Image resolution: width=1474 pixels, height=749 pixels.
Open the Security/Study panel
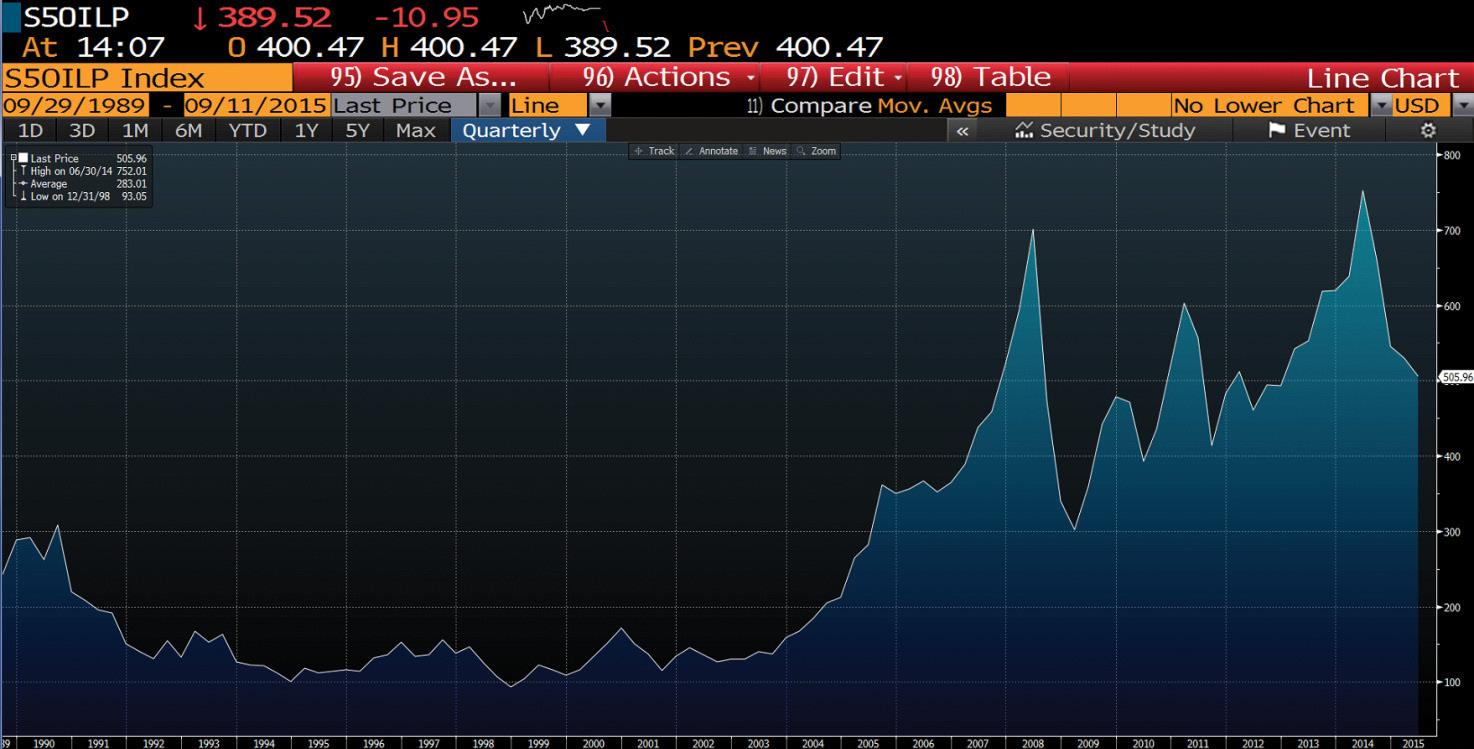tap(1106, 130)
